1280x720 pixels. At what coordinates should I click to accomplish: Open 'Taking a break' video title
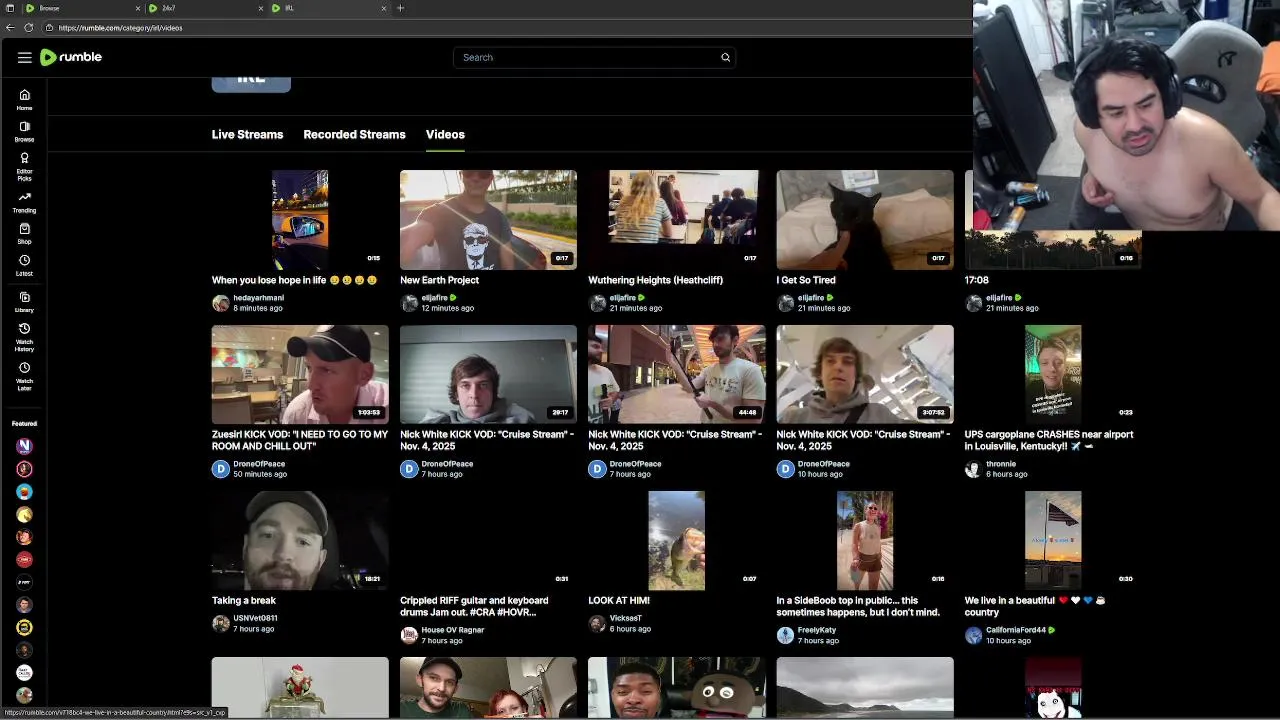tap(243, 600)
